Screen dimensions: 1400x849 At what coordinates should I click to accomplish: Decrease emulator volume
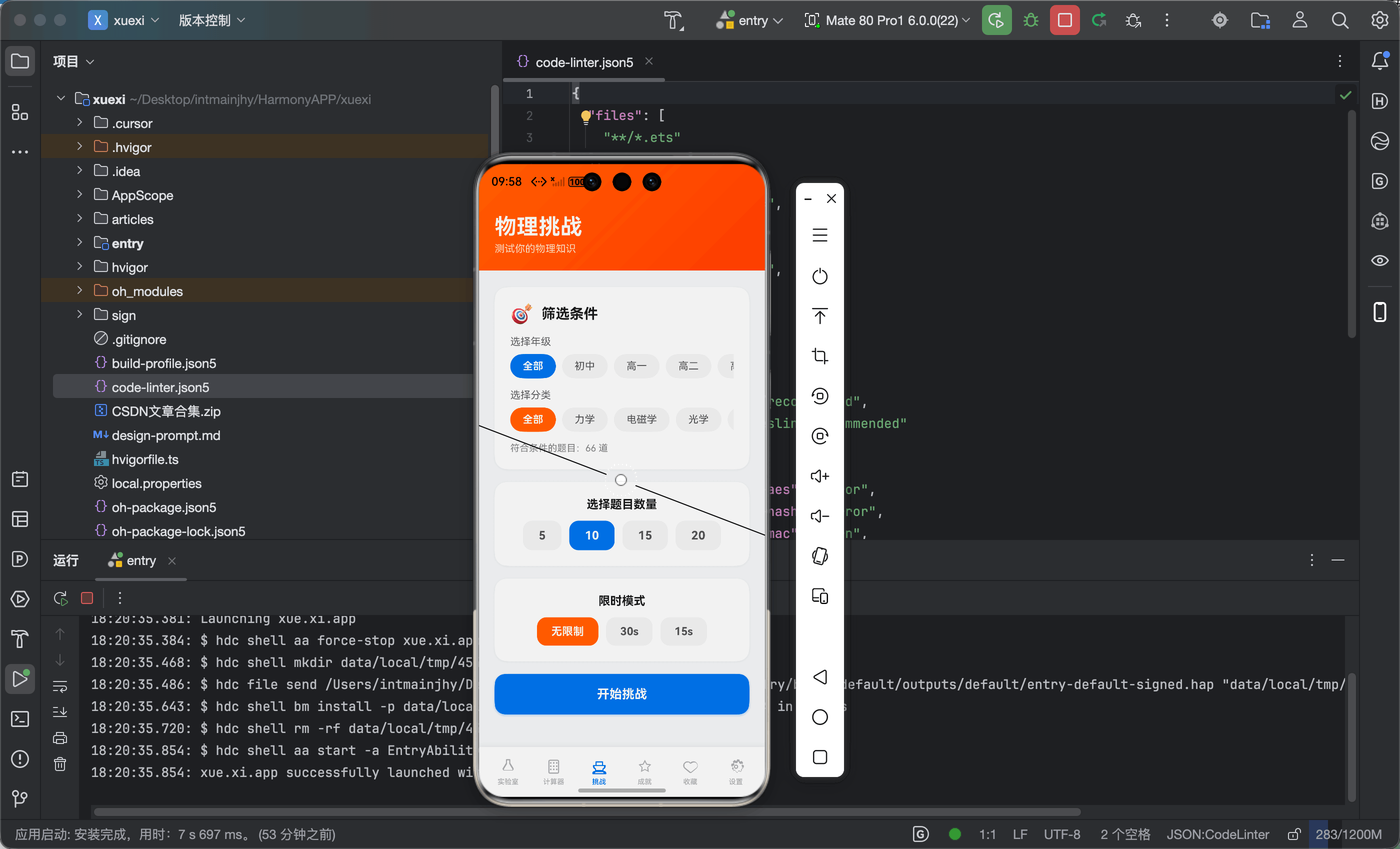(819, 516)
